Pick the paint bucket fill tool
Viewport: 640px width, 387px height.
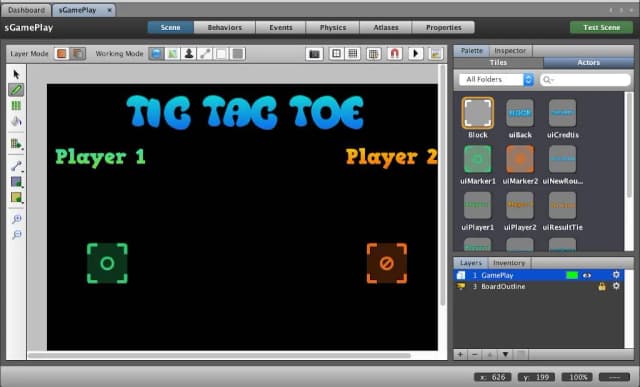(16, 121)
